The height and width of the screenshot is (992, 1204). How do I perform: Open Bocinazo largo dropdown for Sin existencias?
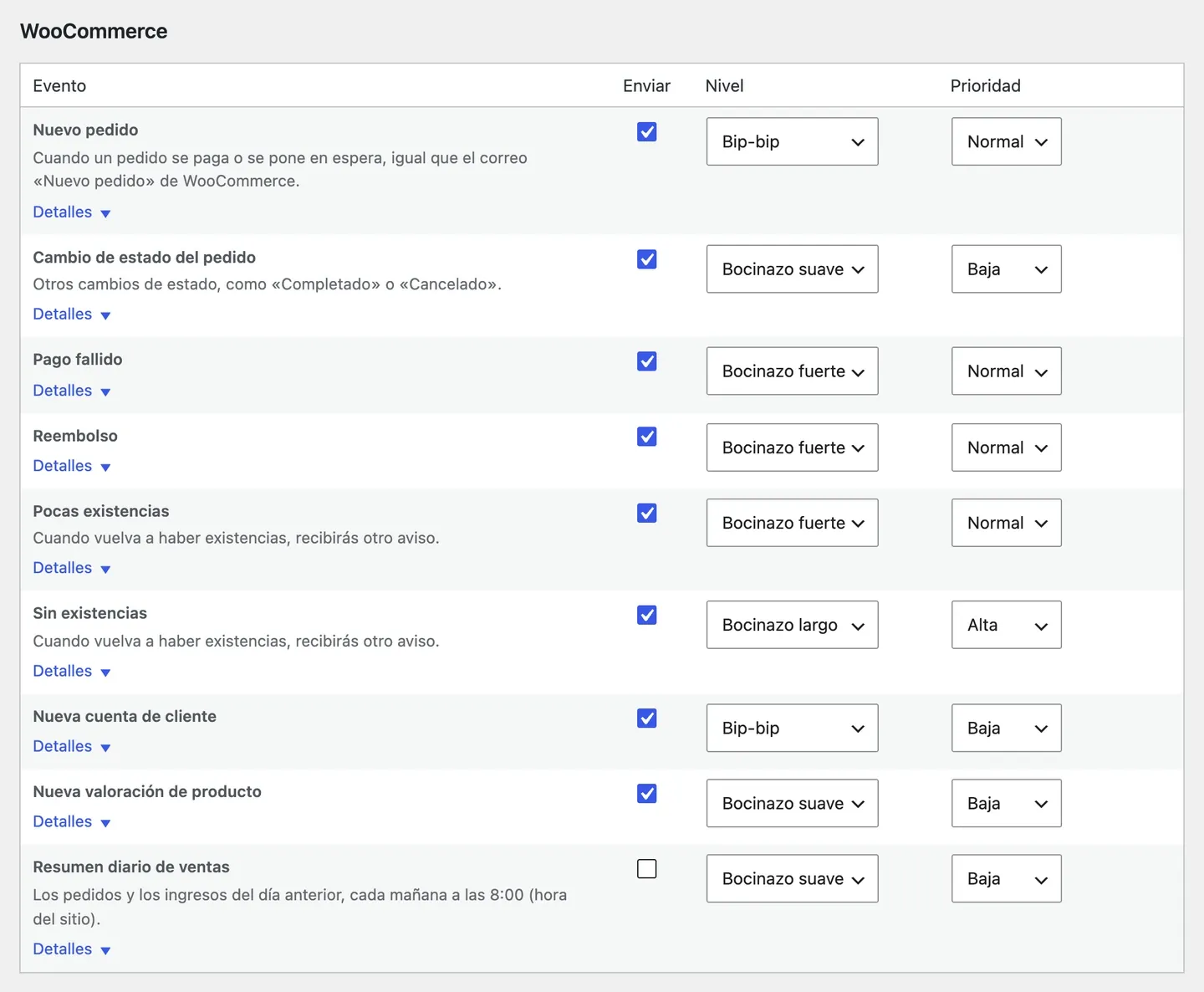(792, 625)
